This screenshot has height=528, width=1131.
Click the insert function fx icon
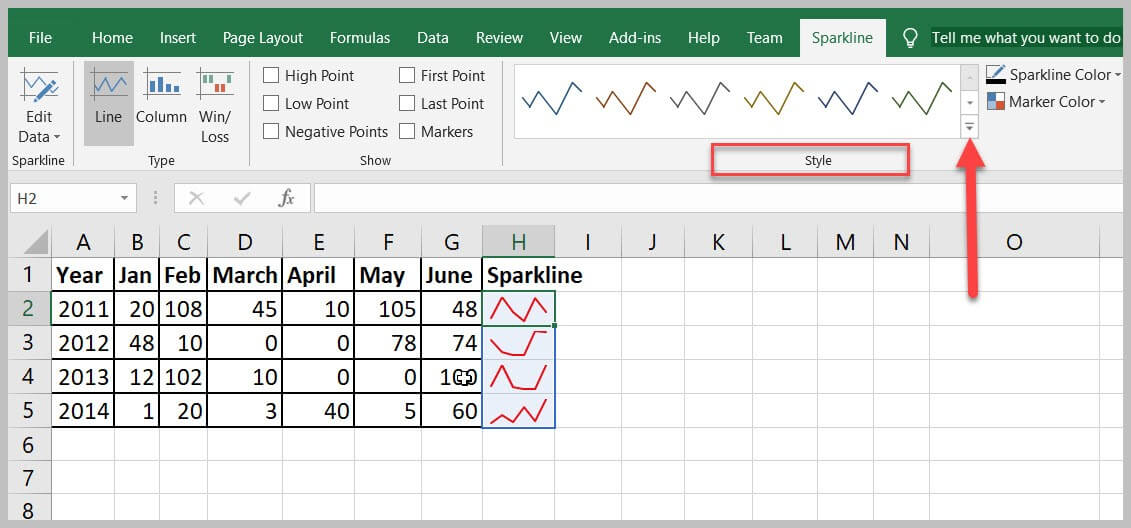pyautogui.click(x=286, y=198)
